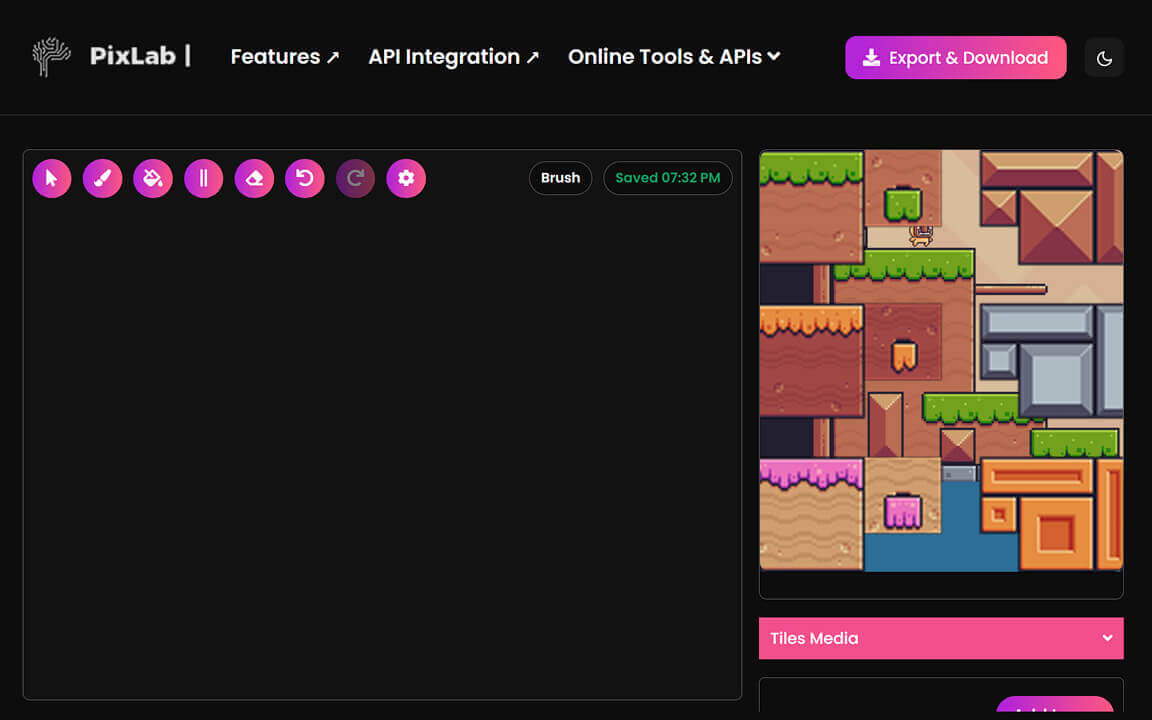The height and width of the screenshot is (720, 1152).
Task: Switch to the Eraser tool
Action: pos(254,178)
